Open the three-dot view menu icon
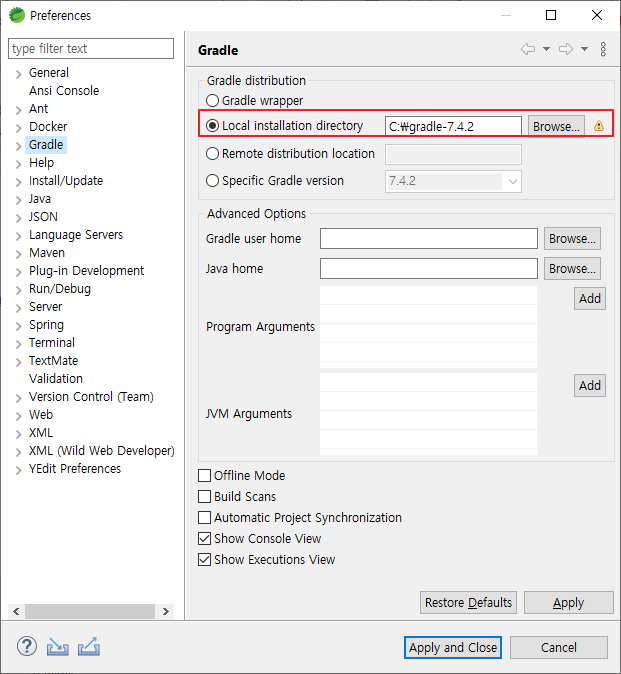This screenshot has width=621, height=674. coord(603,49)
